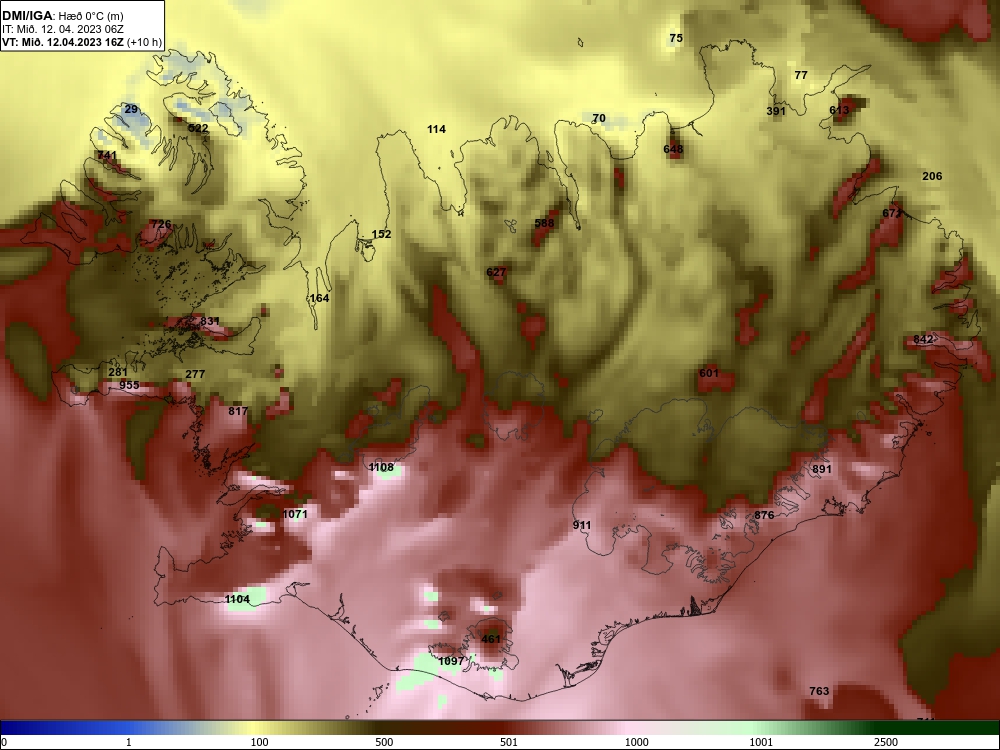Screen dimensions: 1000x750
Task: Click the 1104 value label
Action: pyautogui.click(x=237, y=599)
